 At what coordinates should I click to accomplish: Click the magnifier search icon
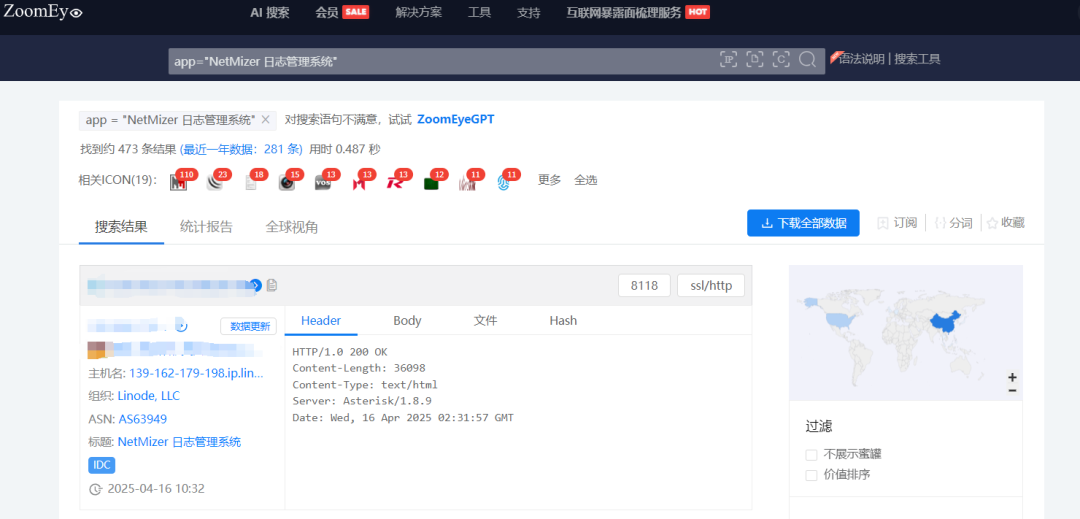coord(807,59)
